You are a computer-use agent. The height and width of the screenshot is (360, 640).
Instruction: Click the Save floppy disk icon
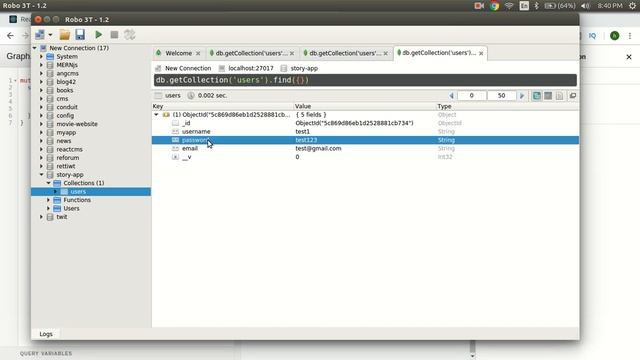[80, 35]
